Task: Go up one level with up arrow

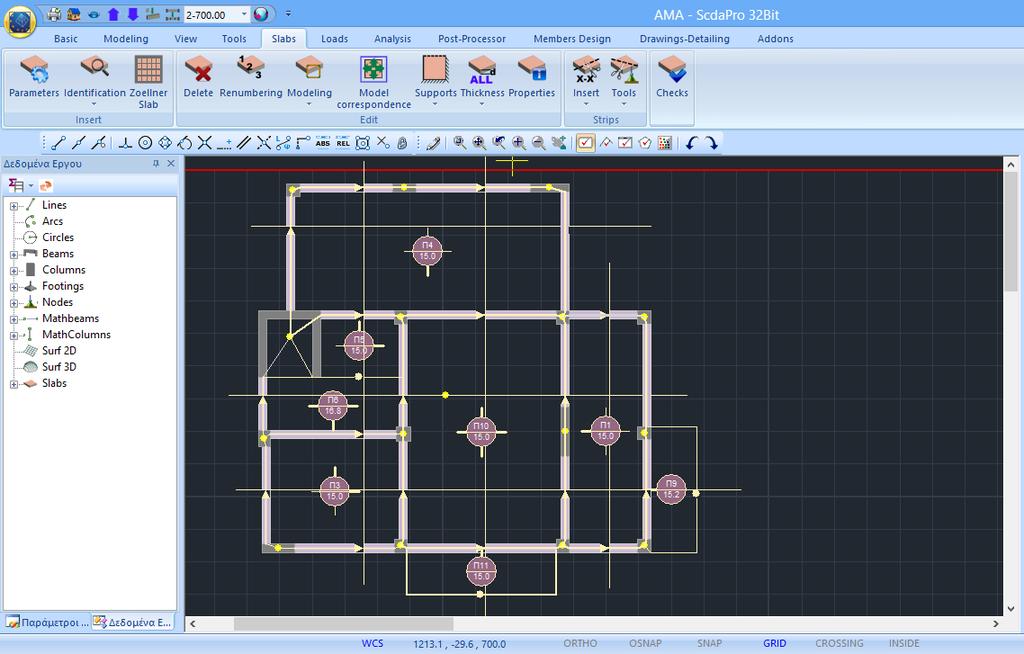Action: click(x=114, y=14)
